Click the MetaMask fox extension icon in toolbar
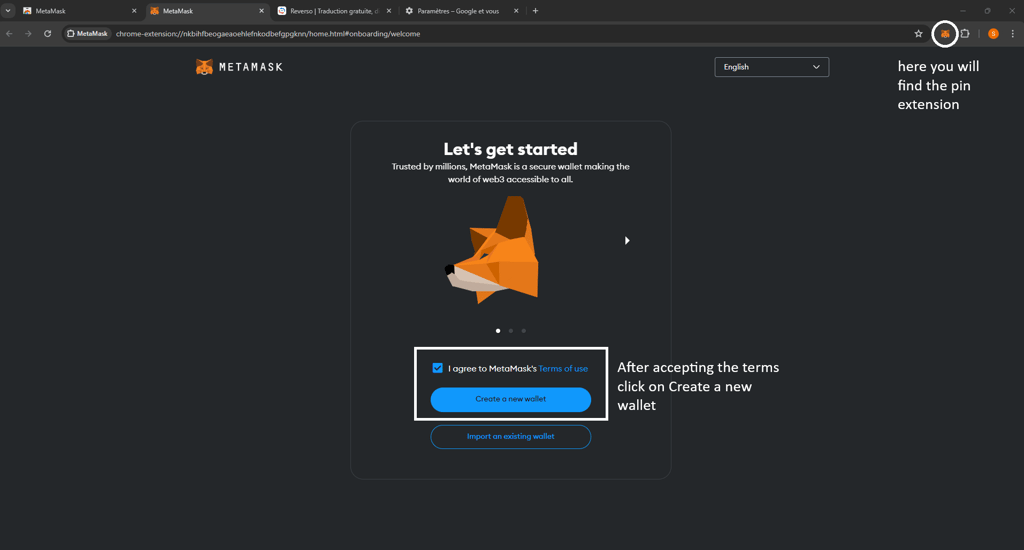Viewport: 1024px width, 550px height. pyautogui.click(x=944, y=34)
